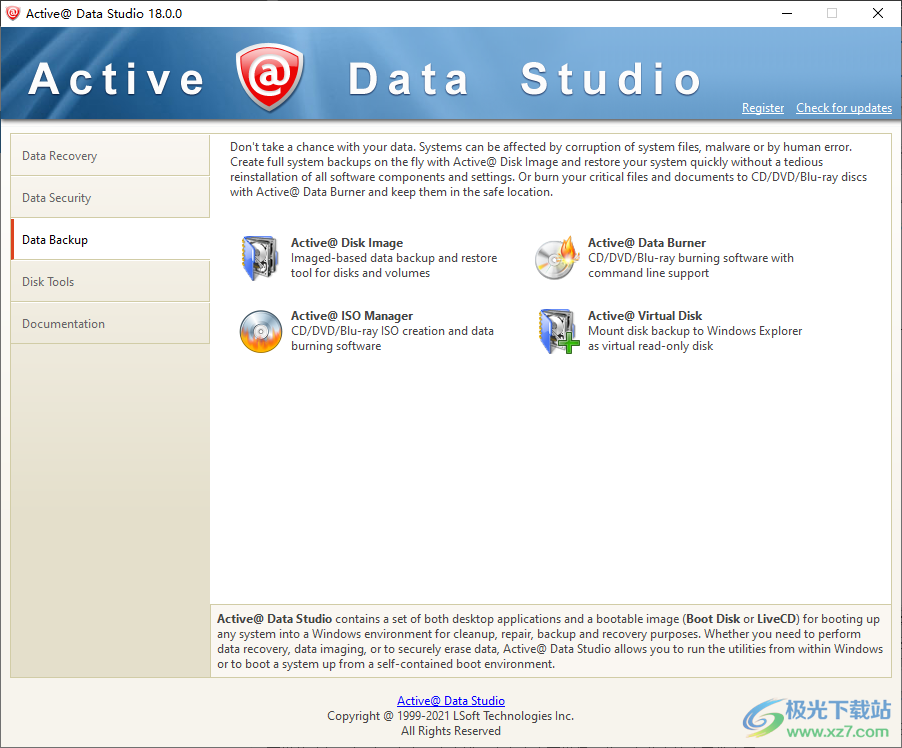Viewport: 902px width, 748px height.
Task: Click the red Active@ shield logo in banner
Action: coord(271,75)
